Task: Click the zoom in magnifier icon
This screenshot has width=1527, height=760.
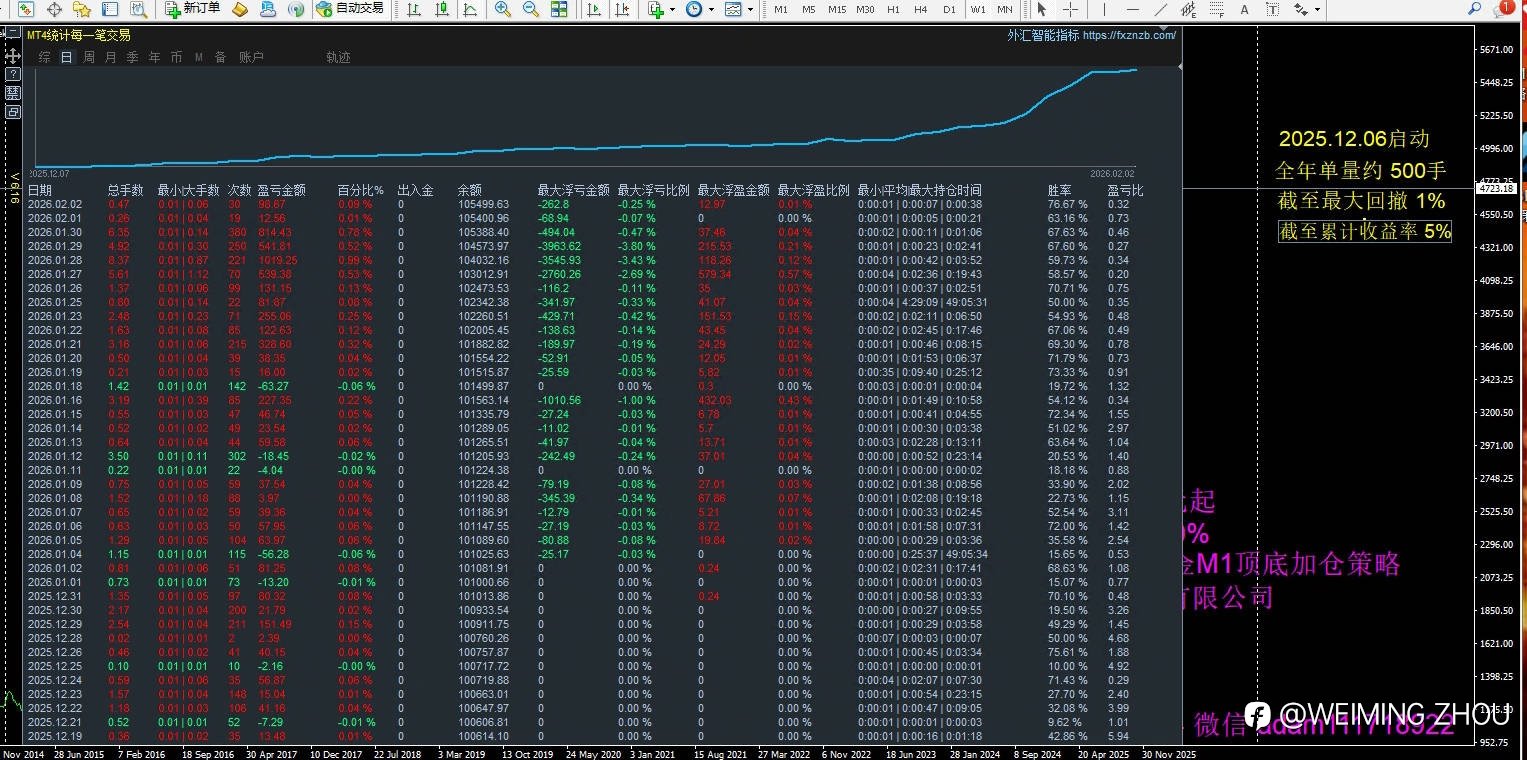Action: tap(503, 9)
